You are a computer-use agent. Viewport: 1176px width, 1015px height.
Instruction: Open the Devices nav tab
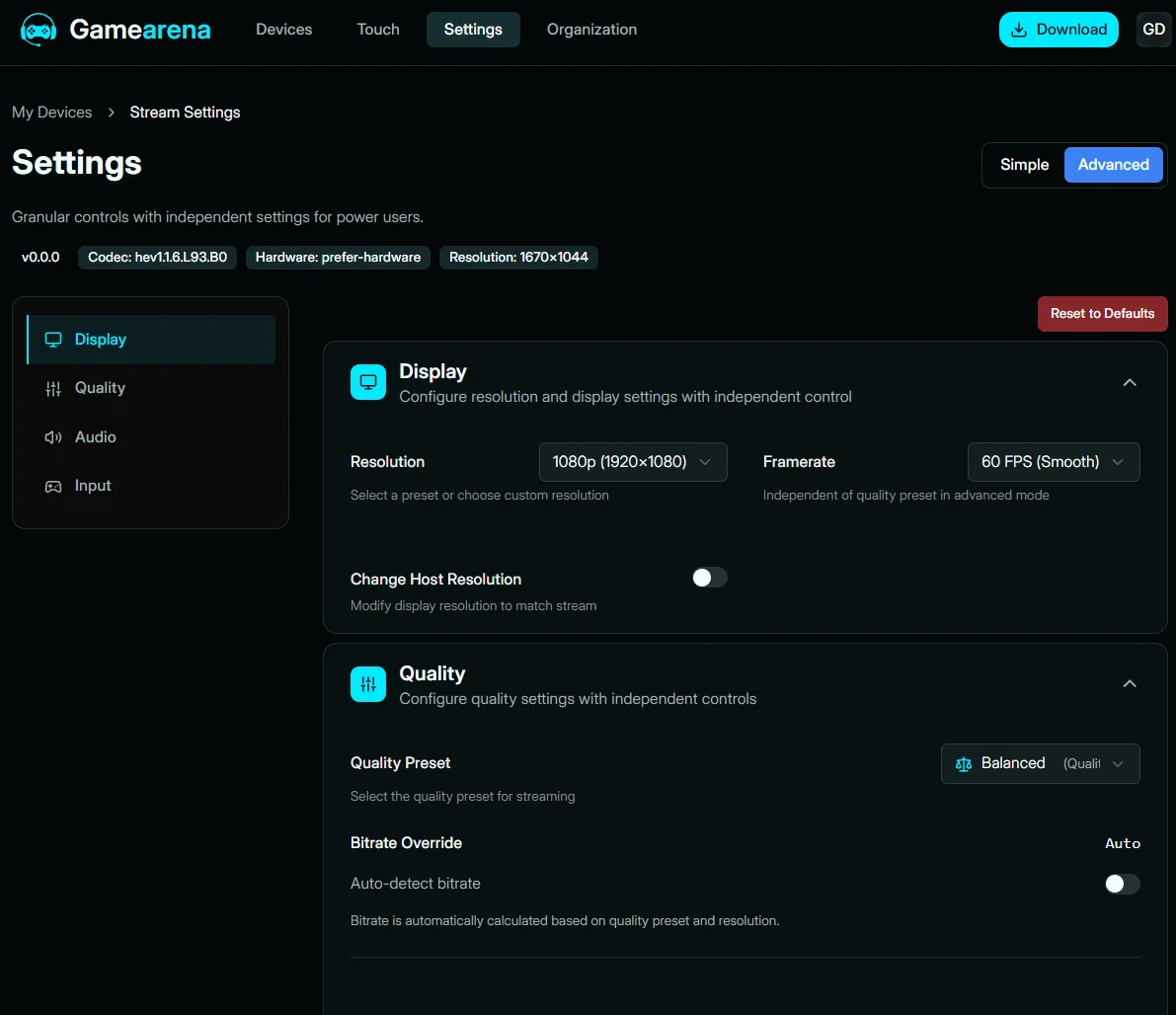click(283, 30)
